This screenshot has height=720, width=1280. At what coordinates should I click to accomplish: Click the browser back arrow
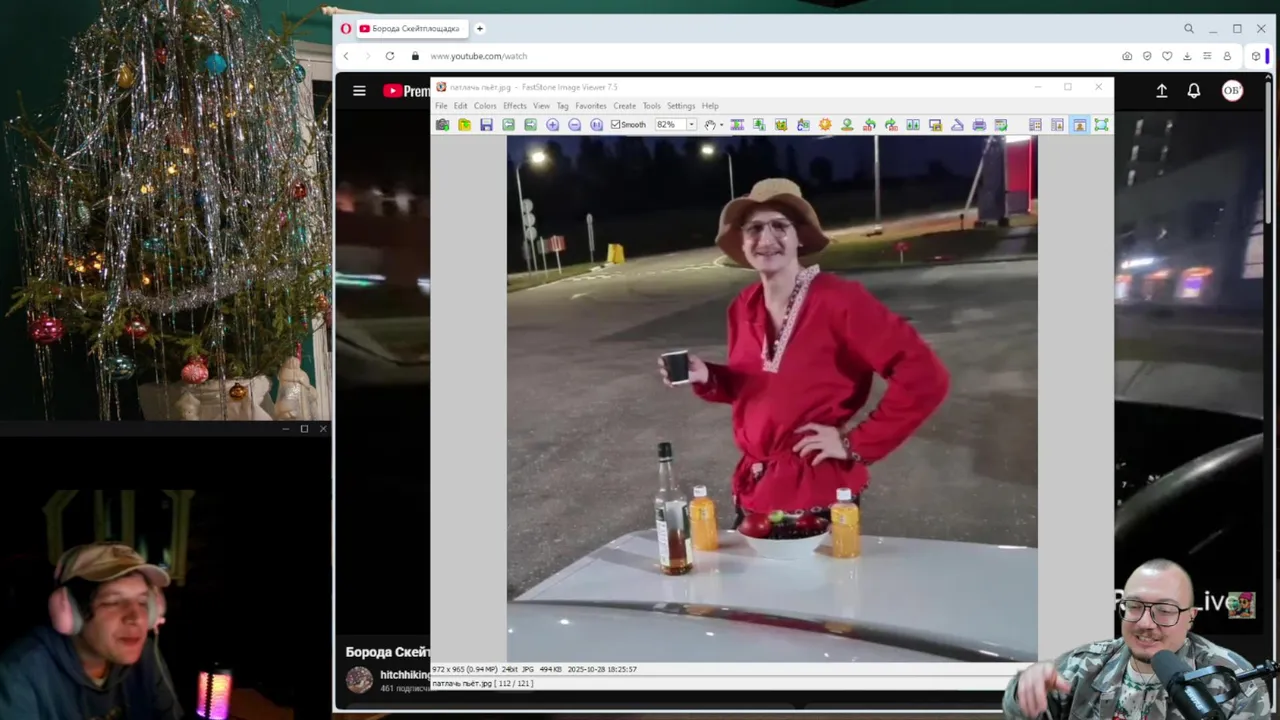(346, 56)
